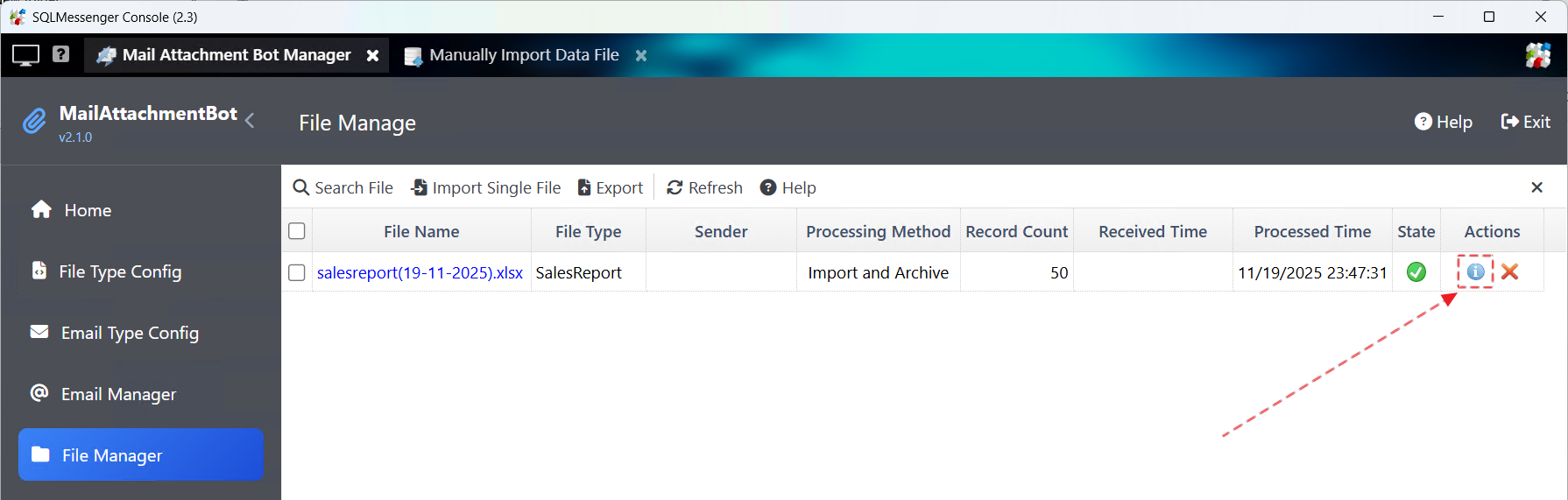Click Exit in the header
Viewport: 1568px width, 500px height.
coord(1526,122)
